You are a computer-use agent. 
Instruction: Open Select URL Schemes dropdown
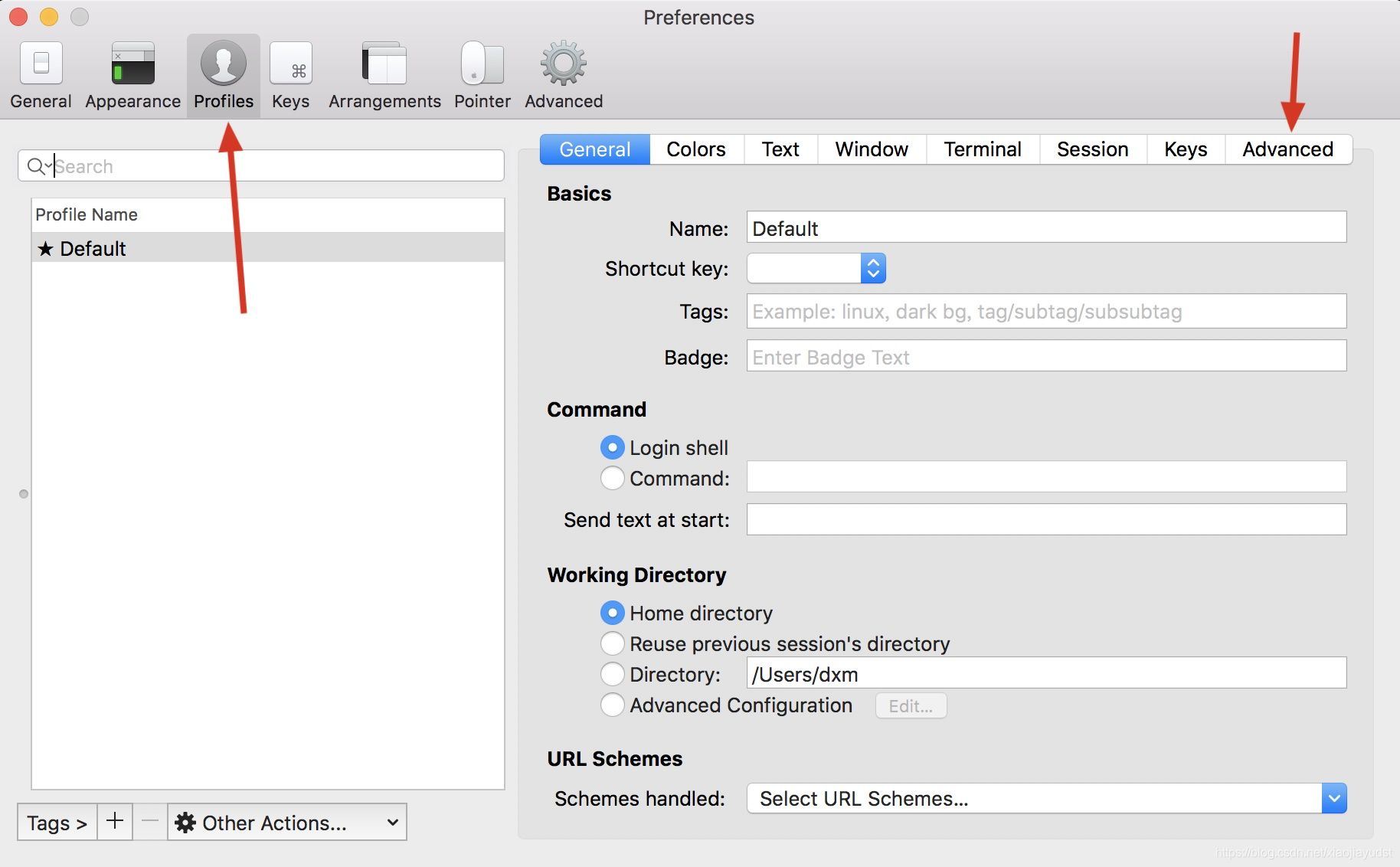tap(1046, 798)
